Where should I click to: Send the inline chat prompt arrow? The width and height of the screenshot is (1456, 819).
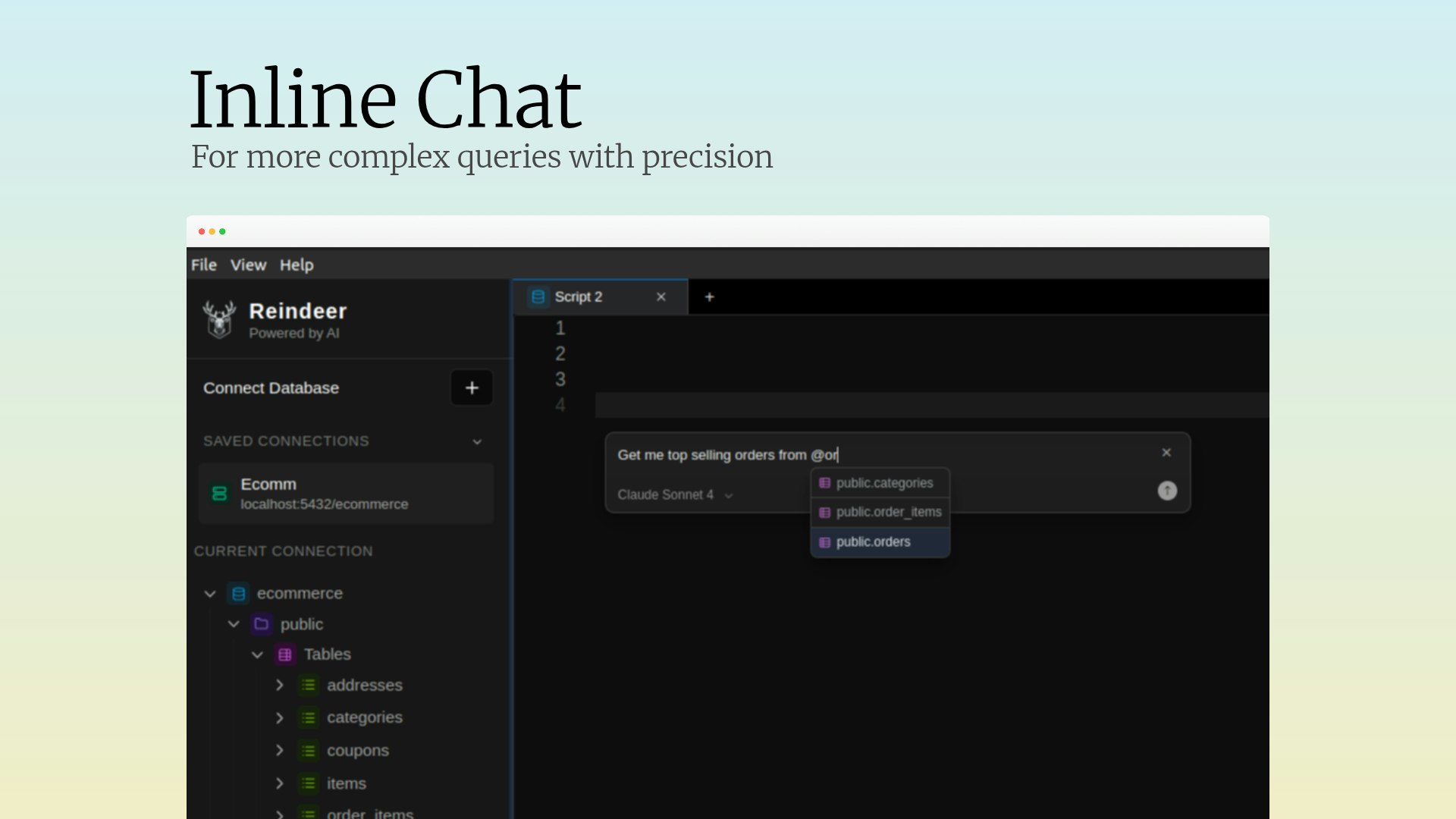(1167, 491)
